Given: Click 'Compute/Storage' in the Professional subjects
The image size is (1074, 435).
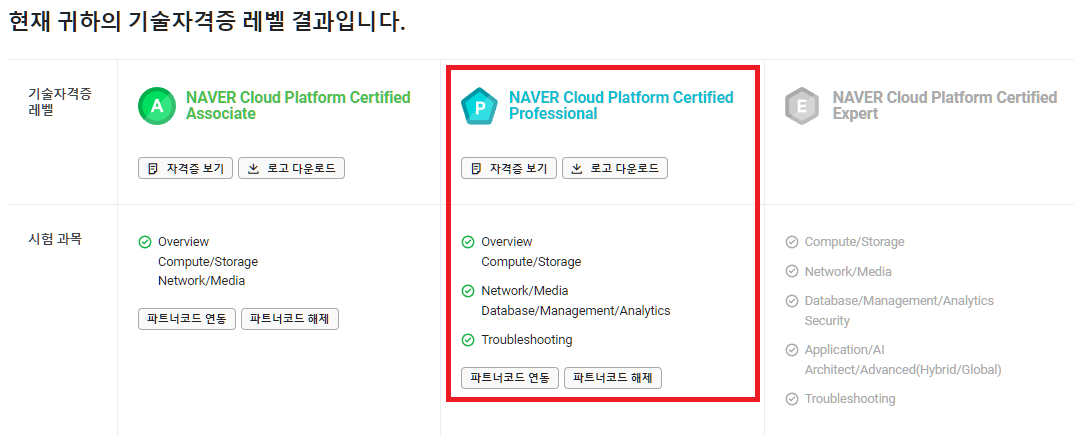Looking at the screenshot, I should (x=532, y=262).
